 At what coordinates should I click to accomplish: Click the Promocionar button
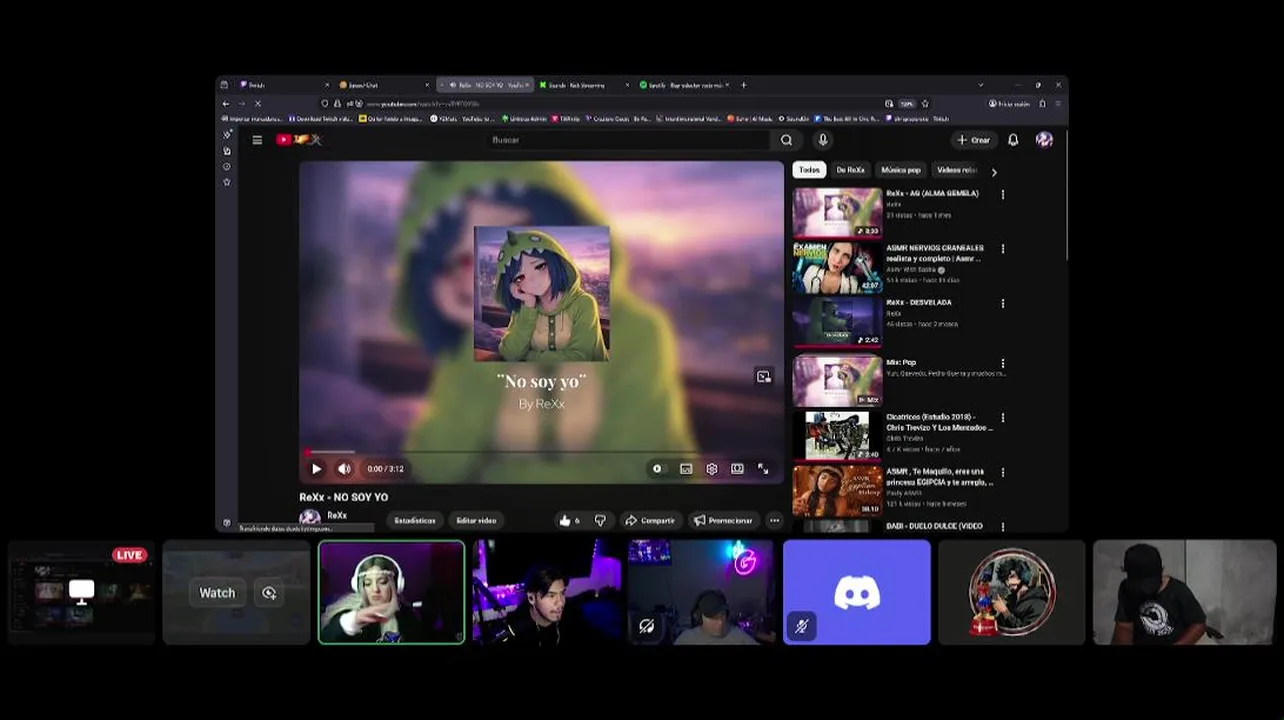point(723,520)
